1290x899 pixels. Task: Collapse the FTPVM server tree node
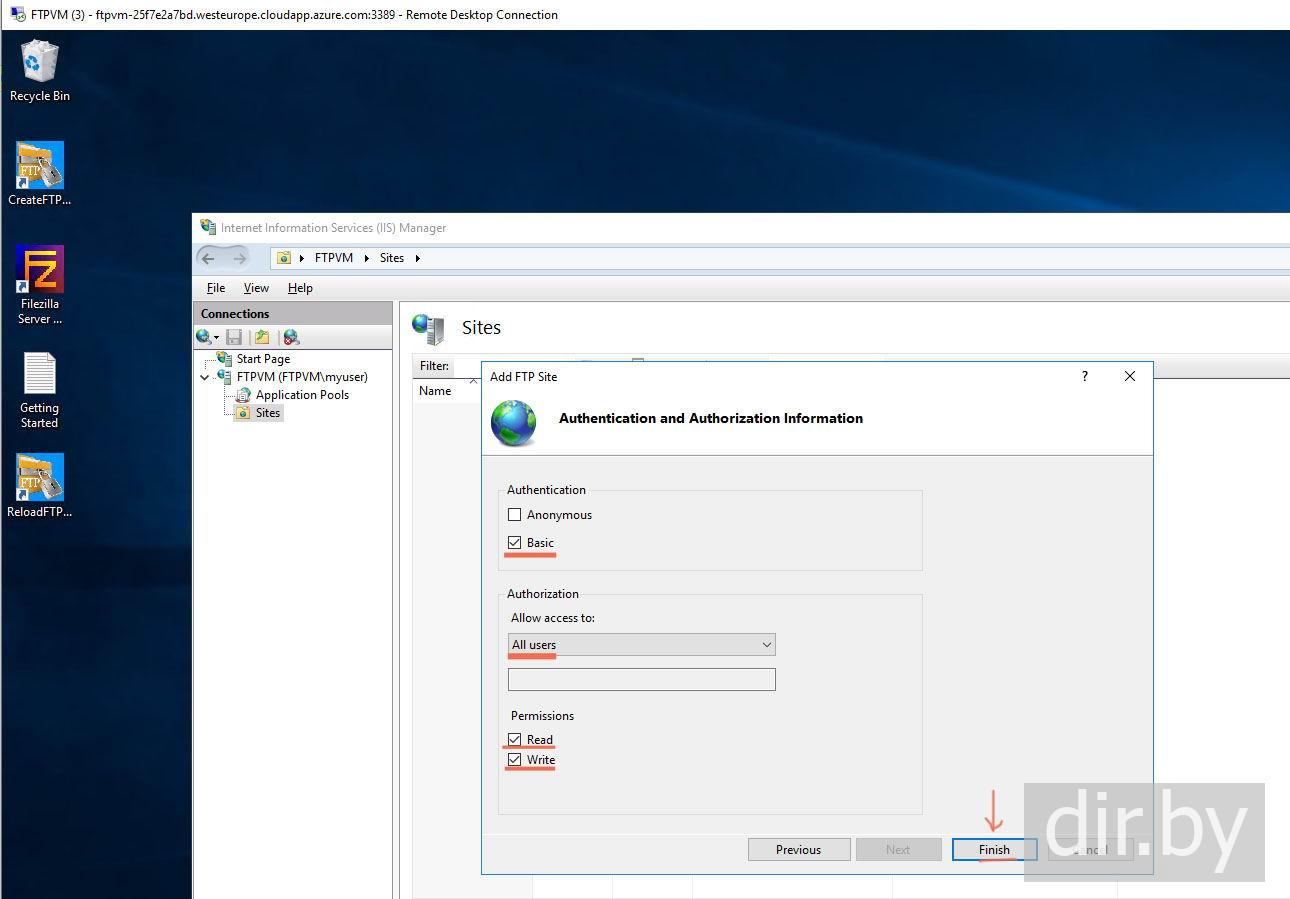[205, 377]
